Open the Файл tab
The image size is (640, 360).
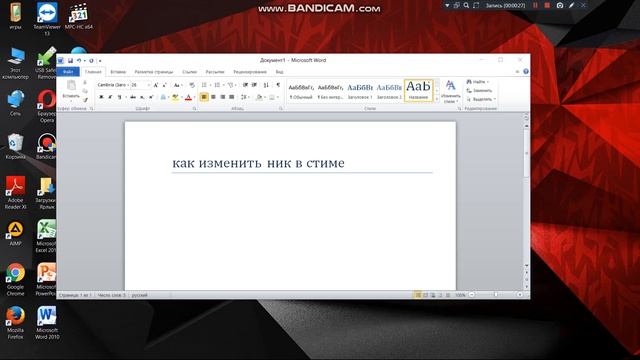tap(68, 72)
